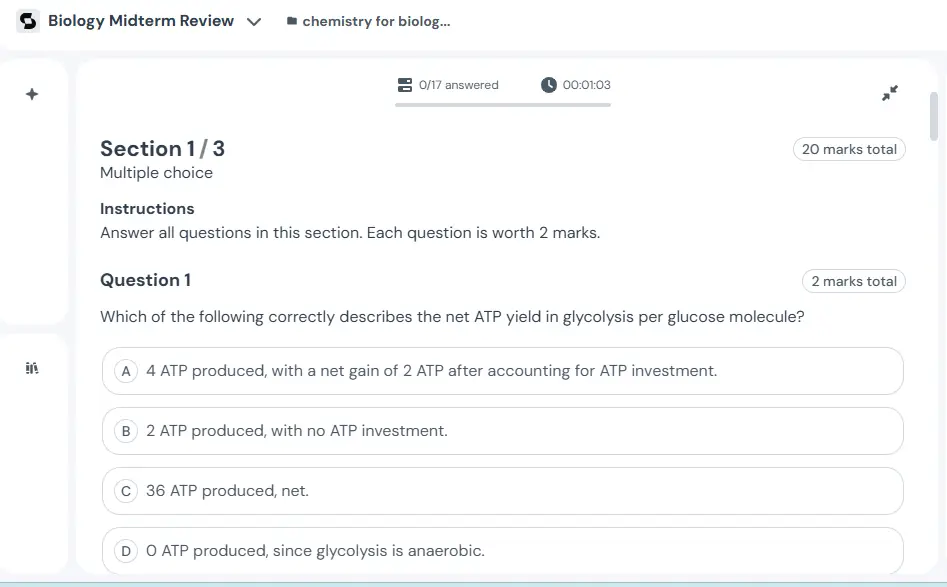This screenshot has height=587, width=947.
Task: Click the timer clock icon
Action: pyautogui.click(x=548, y=85)
